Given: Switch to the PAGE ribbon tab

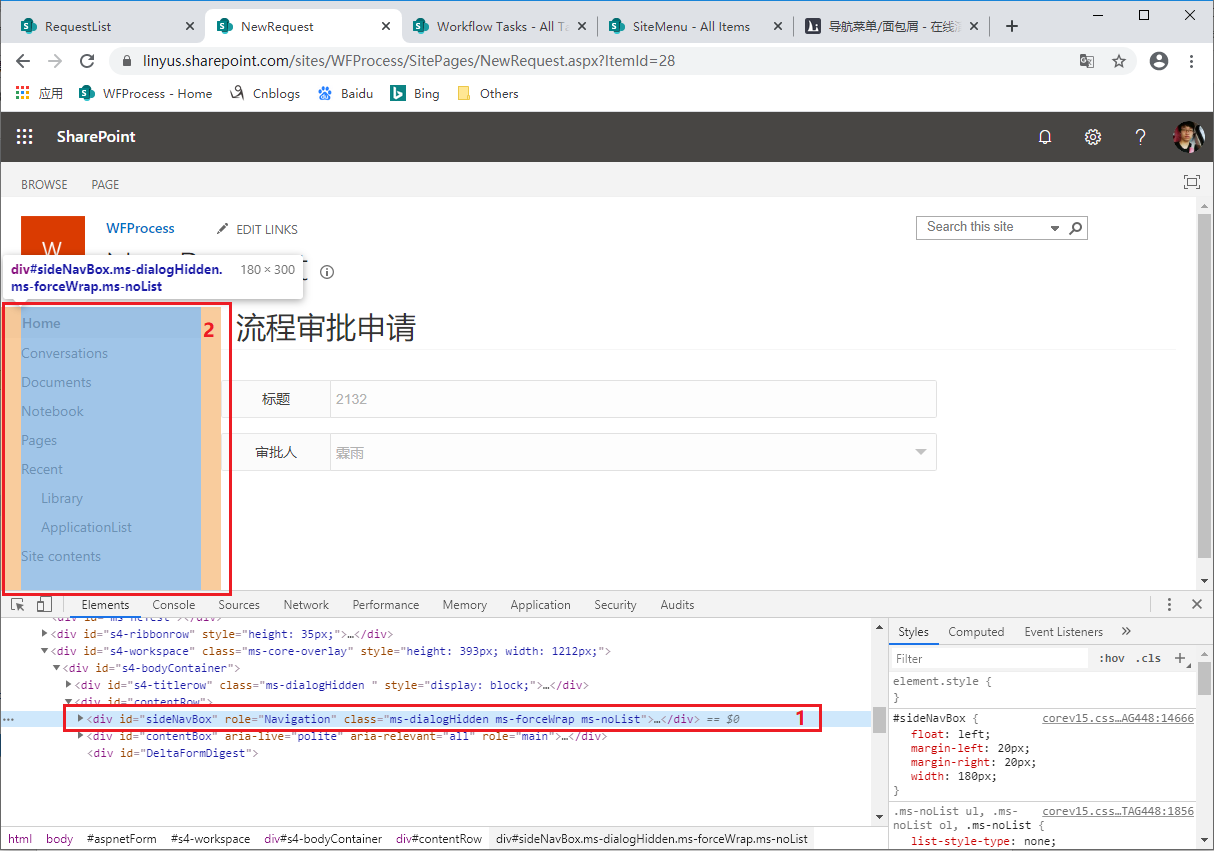Looking at the screenshot, I should pyautogui.click(x=104, y=184).
